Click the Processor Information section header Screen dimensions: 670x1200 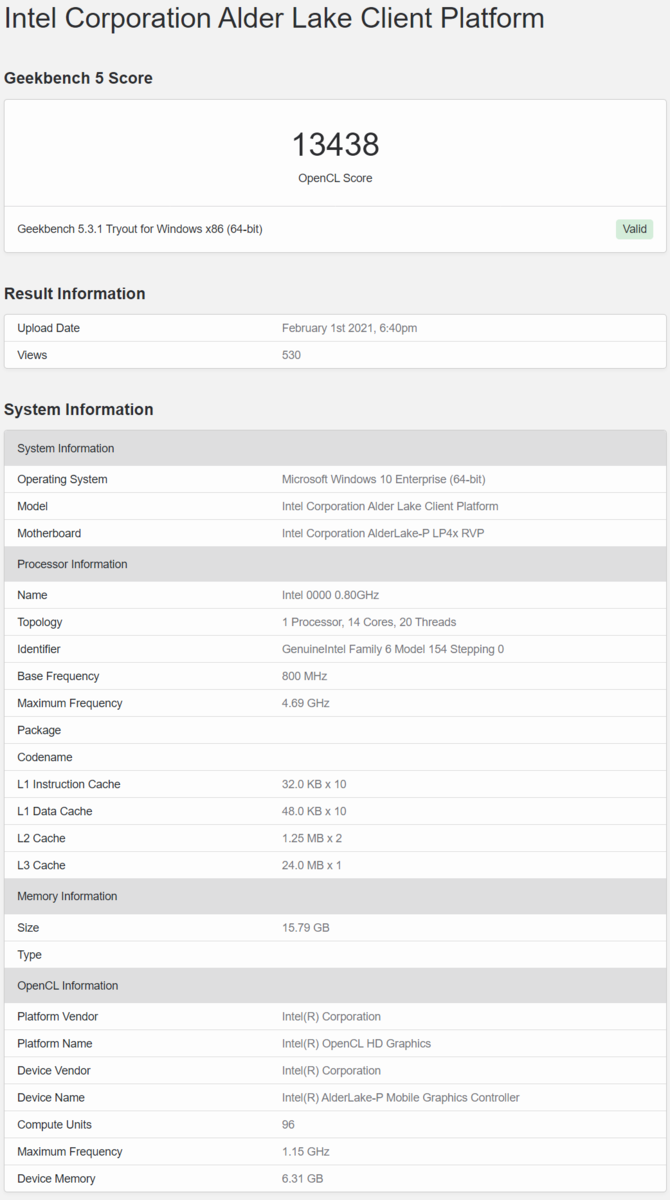coord(335,564)
